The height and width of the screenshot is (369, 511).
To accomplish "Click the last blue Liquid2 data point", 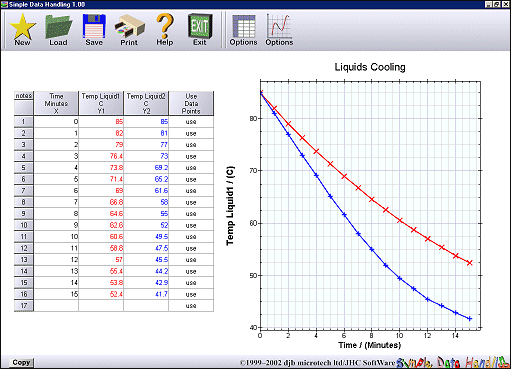I will point(470,319).
